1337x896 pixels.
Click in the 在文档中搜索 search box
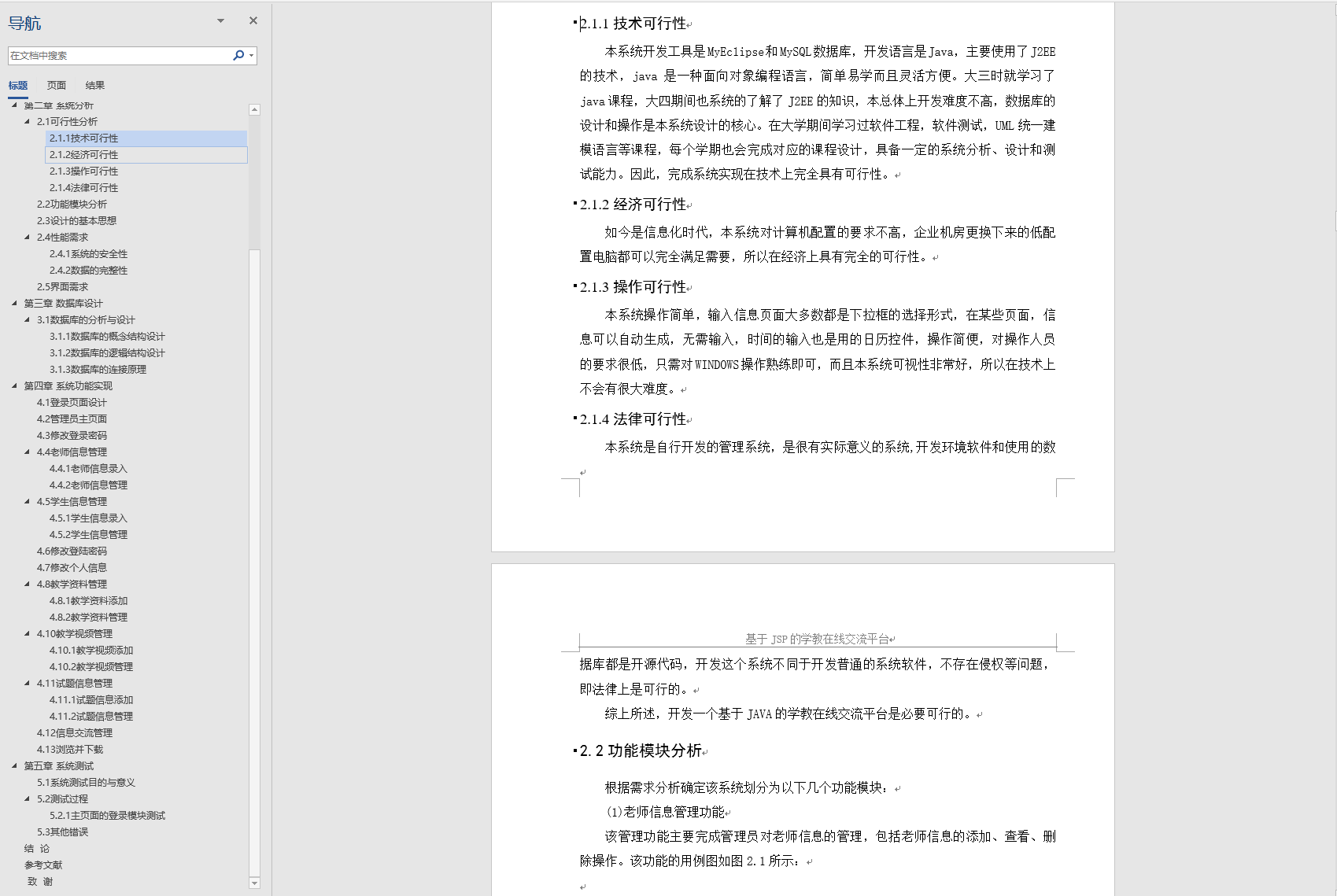(118, 55)
